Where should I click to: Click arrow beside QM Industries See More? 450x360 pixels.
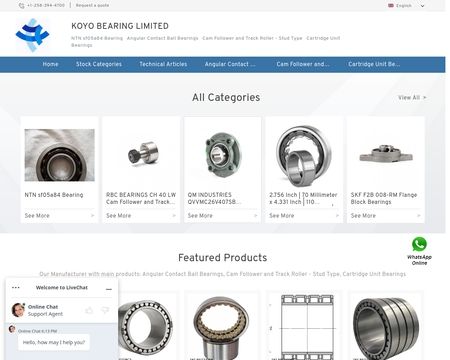(256, 216)
